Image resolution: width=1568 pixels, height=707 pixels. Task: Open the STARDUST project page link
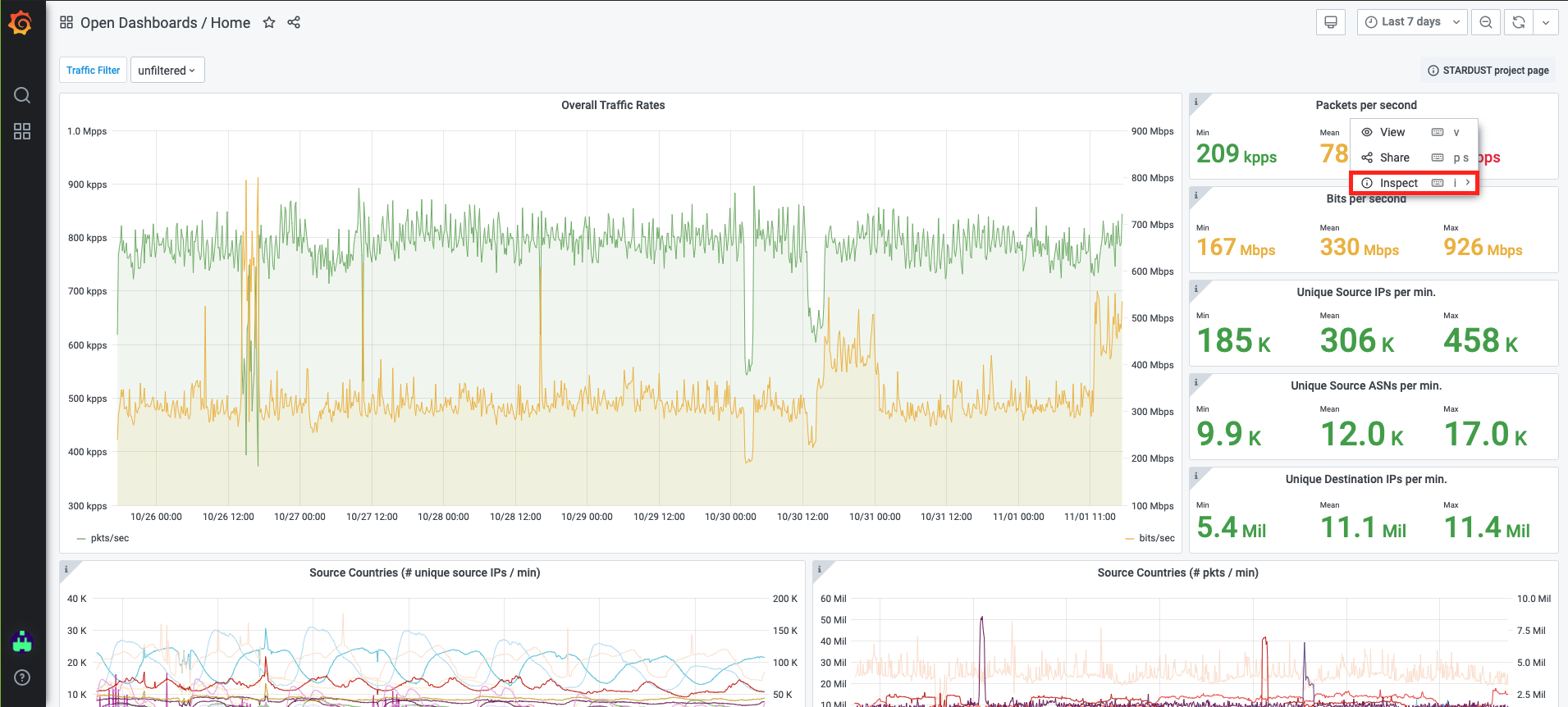pos(1488,71)
